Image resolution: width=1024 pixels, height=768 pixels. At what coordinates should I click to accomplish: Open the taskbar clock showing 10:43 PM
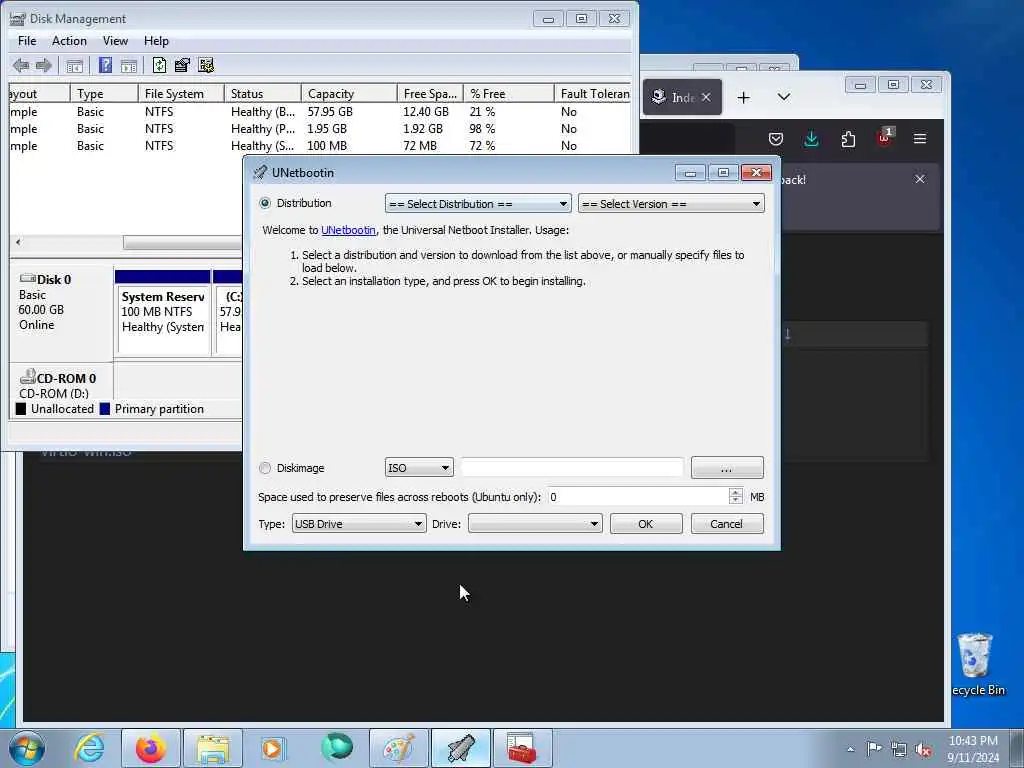coord(973,749)
